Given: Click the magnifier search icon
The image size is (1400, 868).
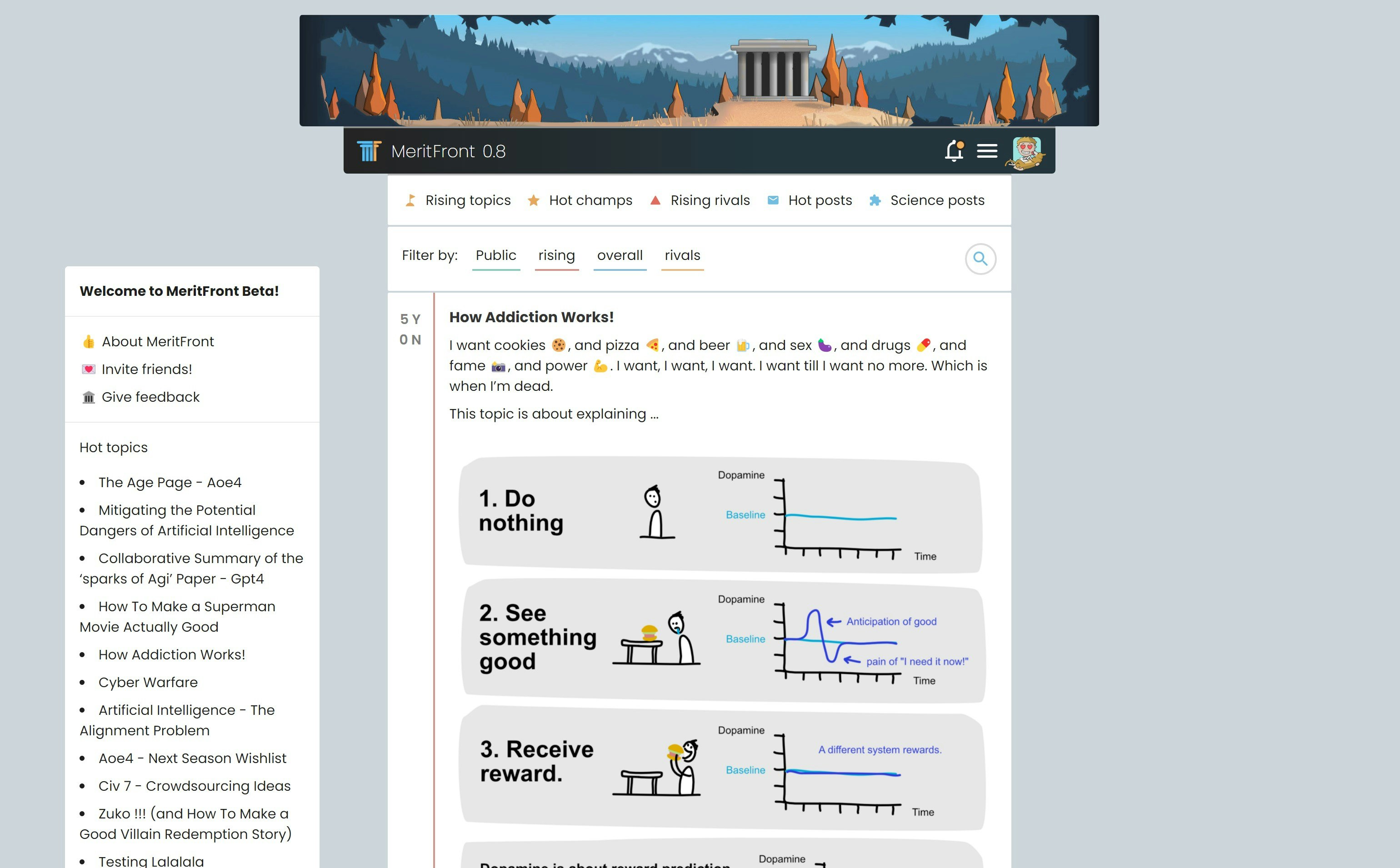Looking at the screenshot, I should coord(980,259).
